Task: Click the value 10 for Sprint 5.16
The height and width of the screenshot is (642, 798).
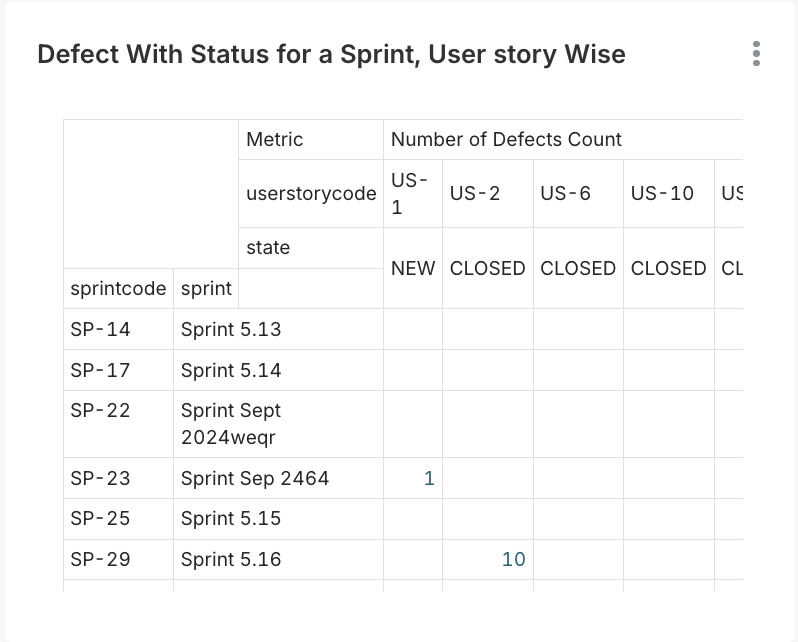Action: tap(513, 559)
